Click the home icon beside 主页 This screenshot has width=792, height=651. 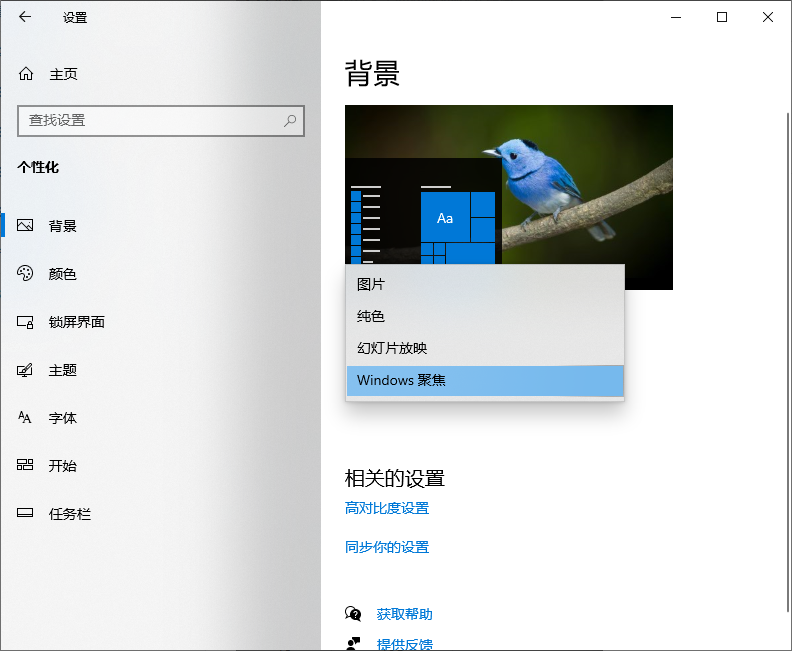click(x=26, y=74)
